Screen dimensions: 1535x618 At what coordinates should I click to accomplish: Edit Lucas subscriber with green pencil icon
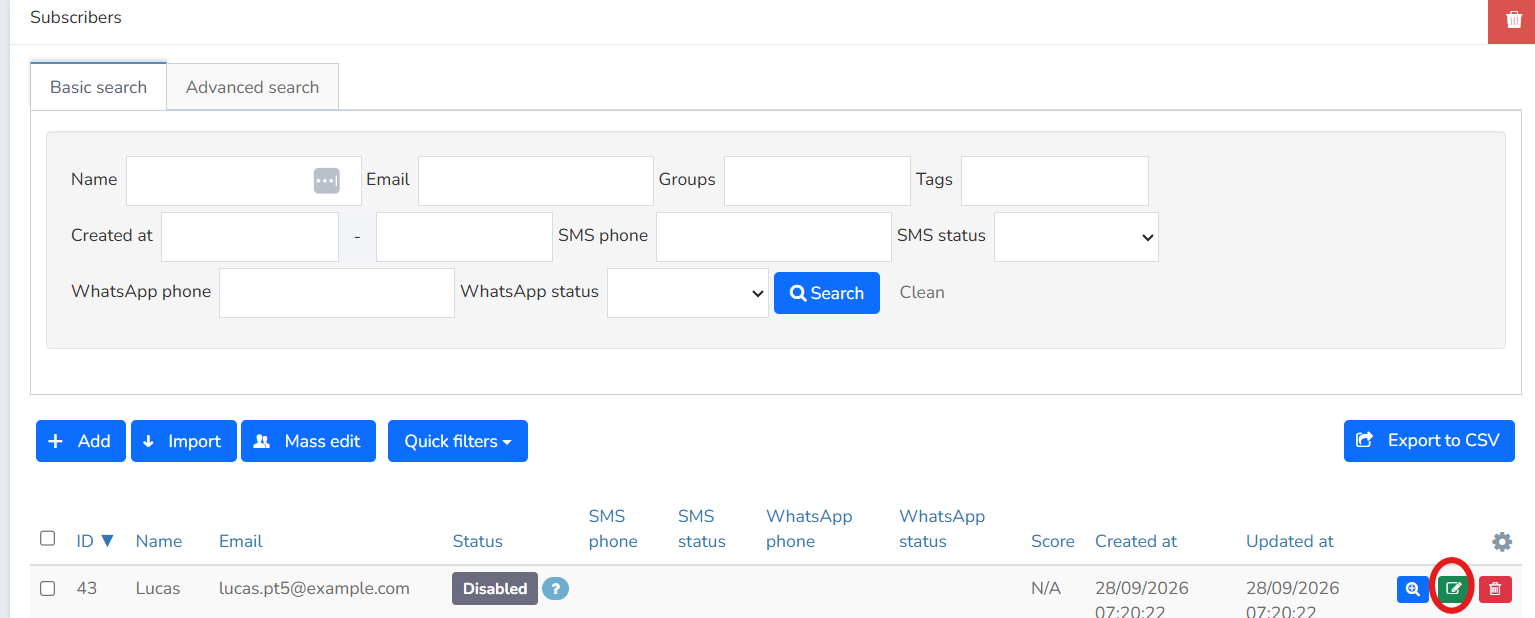(x=1454, y=589)
